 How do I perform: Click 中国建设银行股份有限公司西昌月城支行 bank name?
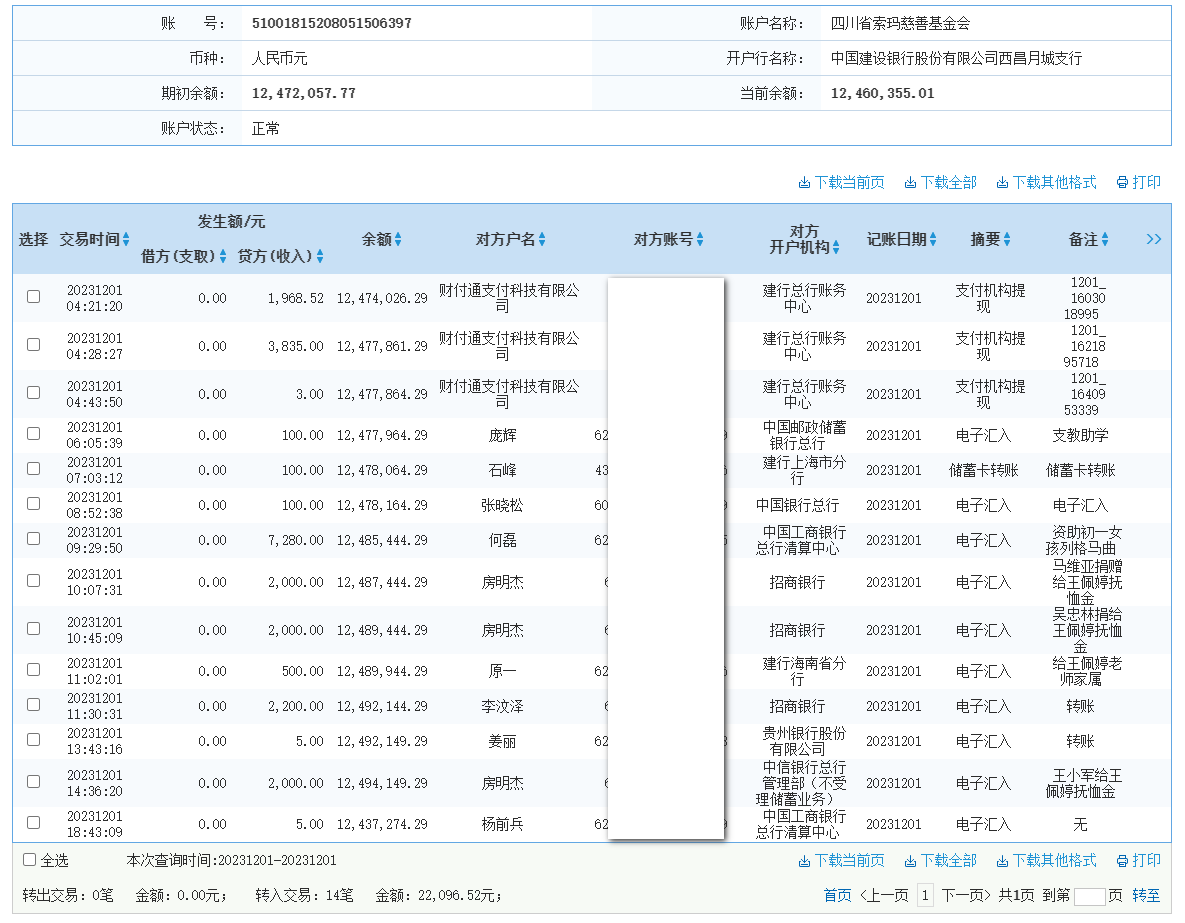[957, 58]
